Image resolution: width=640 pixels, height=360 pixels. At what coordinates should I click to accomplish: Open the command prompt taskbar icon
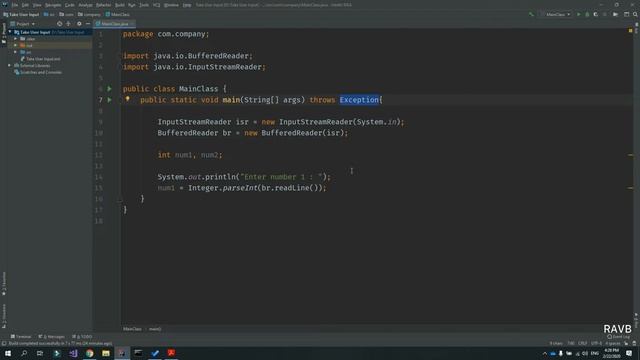tap(138, 353)
